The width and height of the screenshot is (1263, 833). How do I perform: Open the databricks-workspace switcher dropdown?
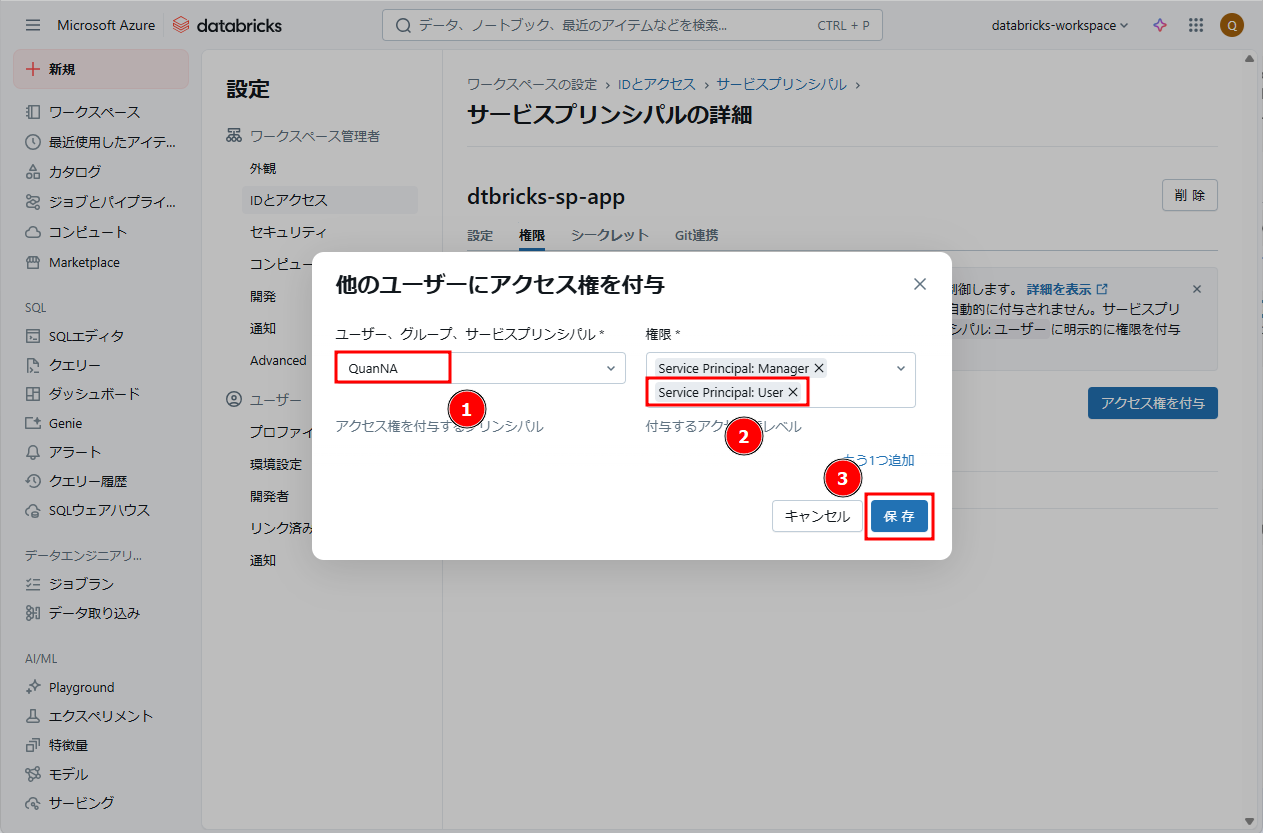(1060, 25)
